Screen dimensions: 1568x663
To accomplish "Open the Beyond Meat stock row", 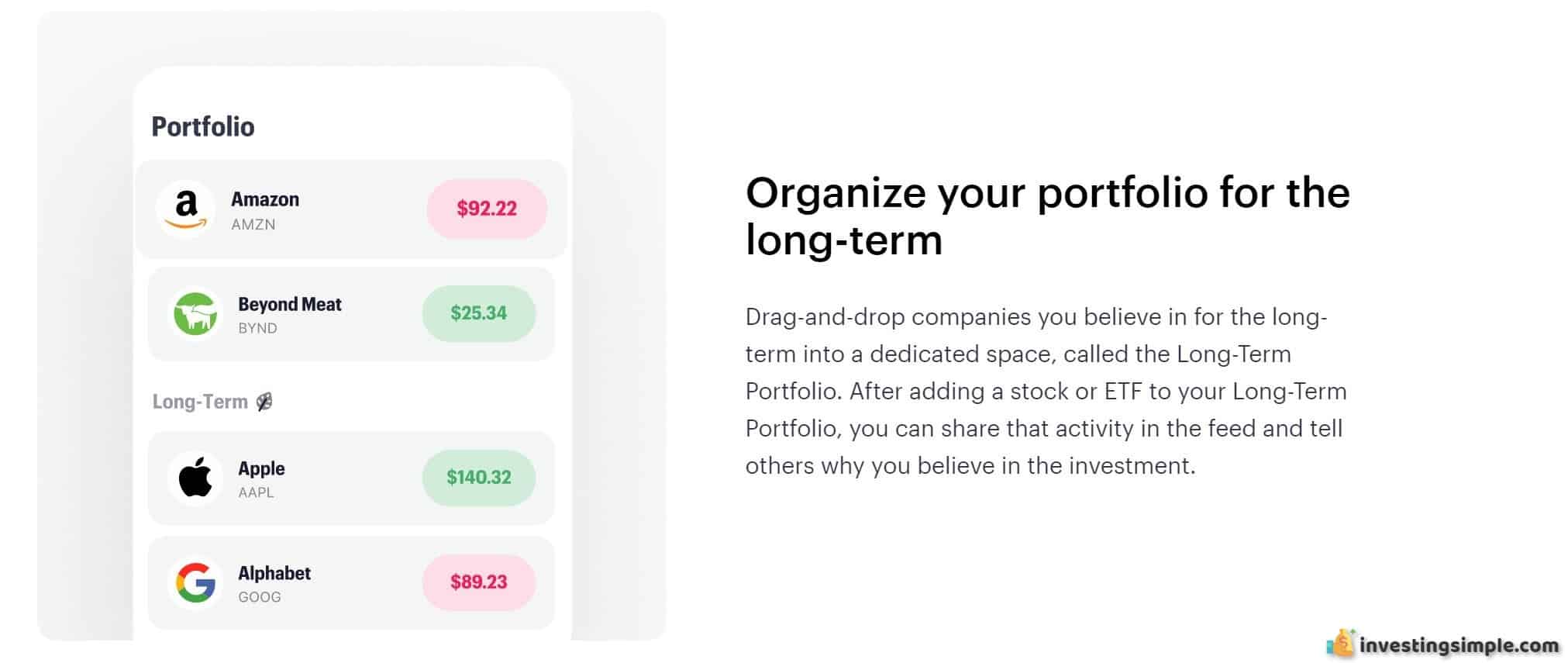I will tap(351, 314).
